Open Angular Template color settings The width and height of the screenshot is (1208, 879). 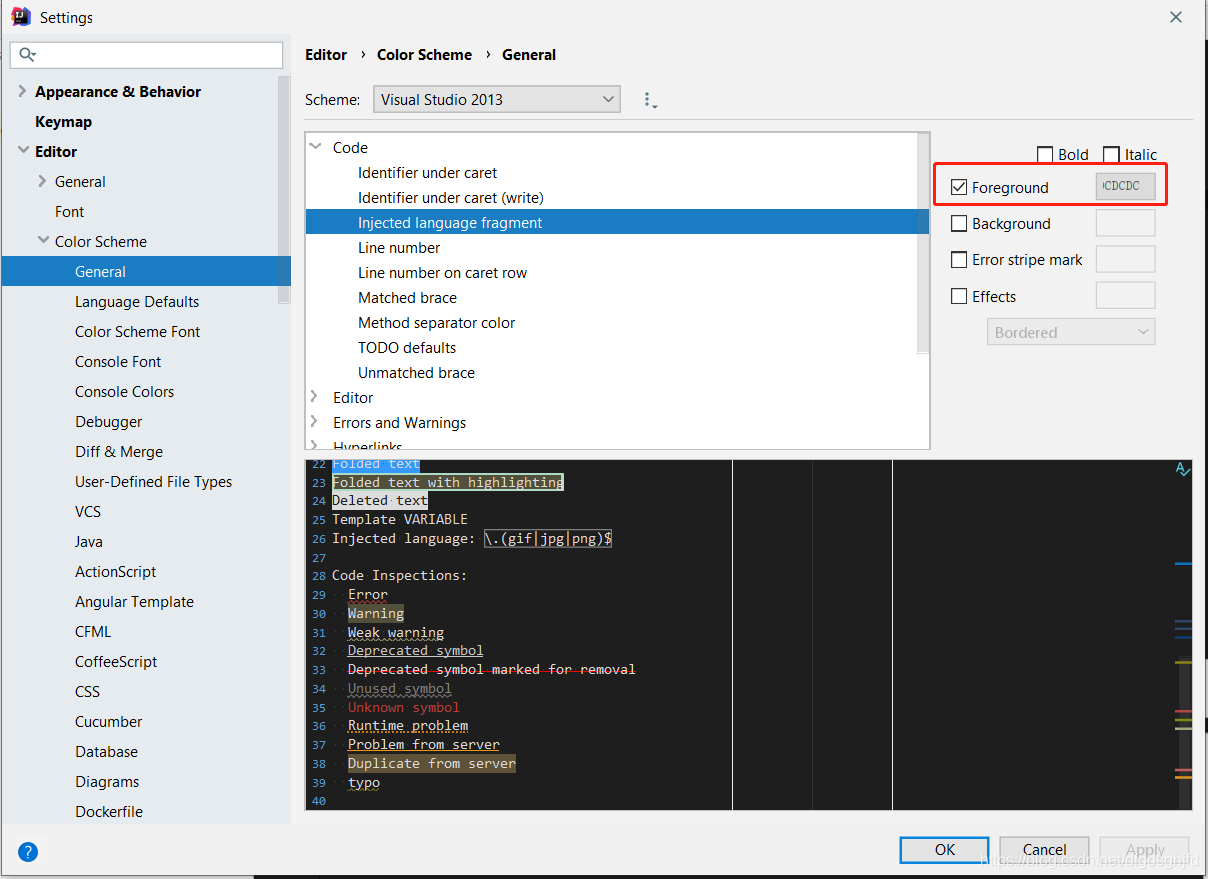click(x=134, y=601)
